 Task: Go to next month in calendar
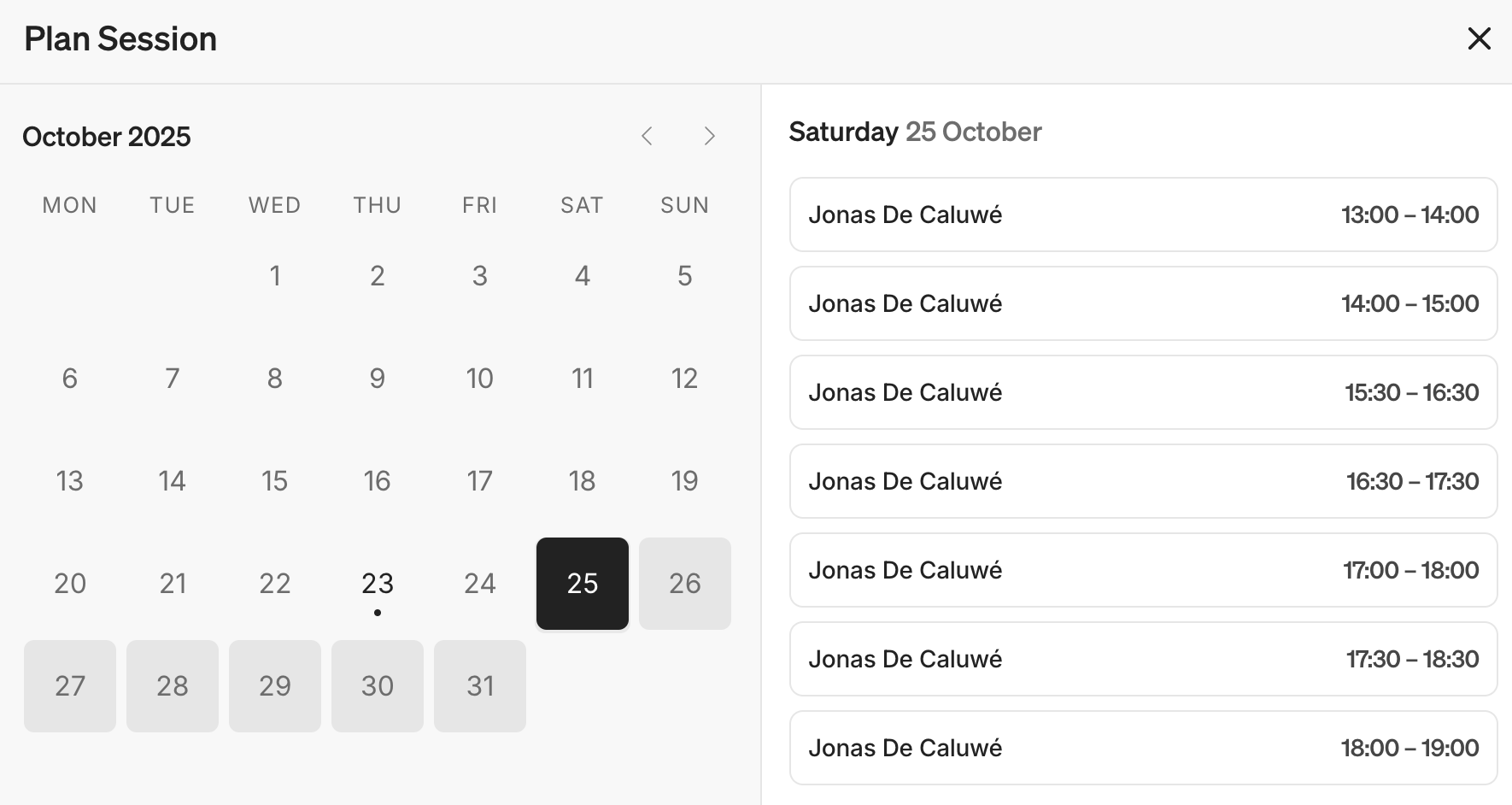click(x=709, y=136)
